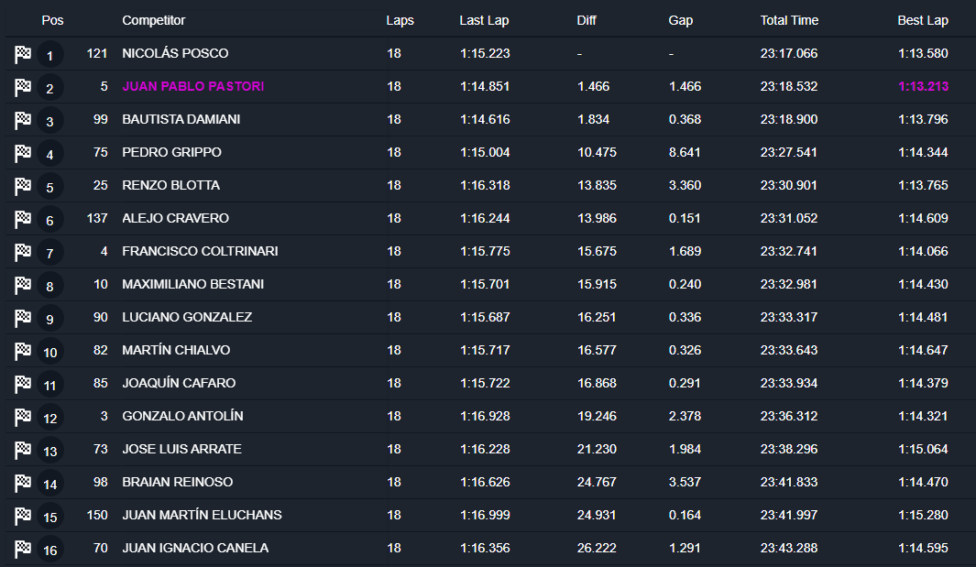Click the checkered flag for Juan Ignacio Canela

pos(23,549)
